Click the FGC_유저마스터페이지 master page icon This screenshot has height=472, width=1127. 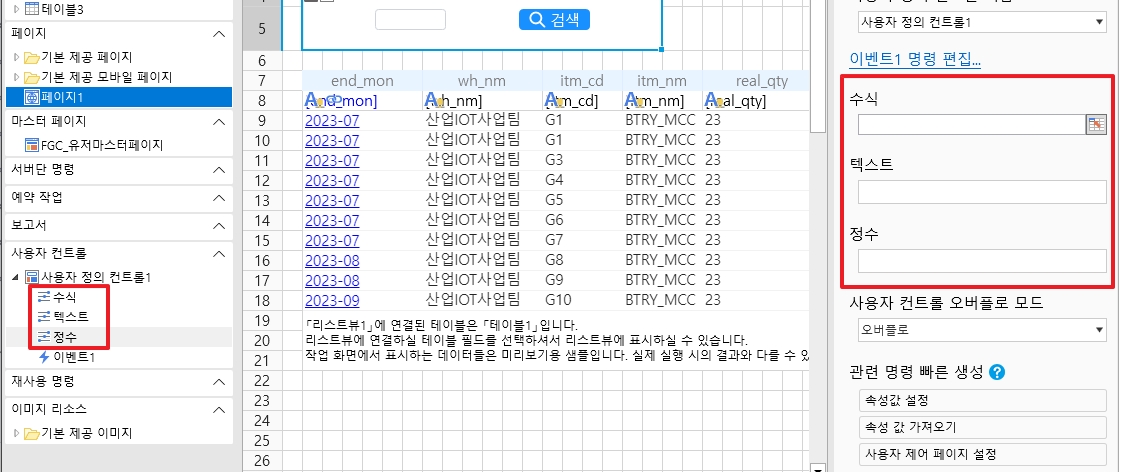[x=32, y=145]
